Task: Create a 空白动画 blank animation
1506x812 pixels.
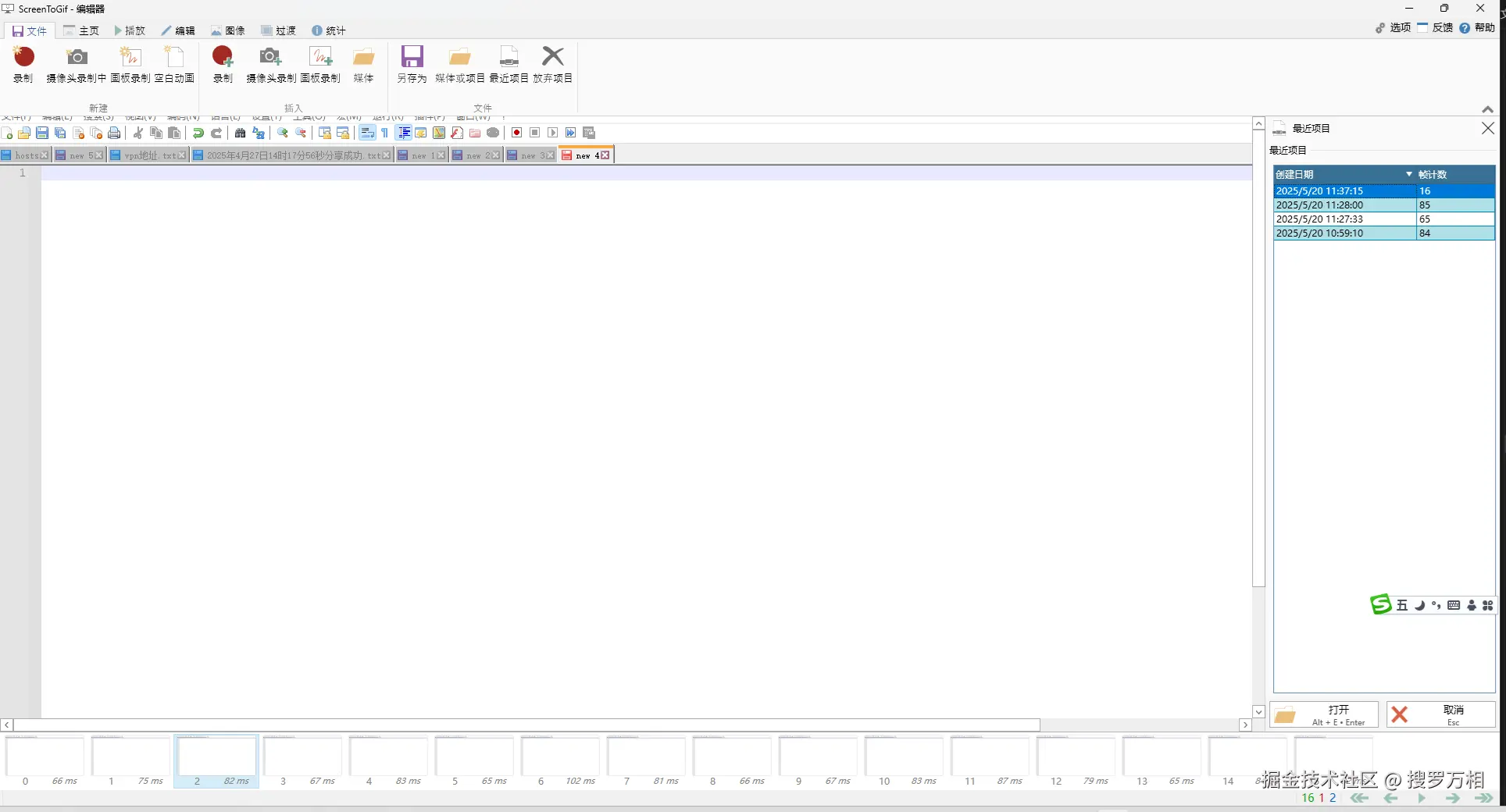Action: pos(174,64)
